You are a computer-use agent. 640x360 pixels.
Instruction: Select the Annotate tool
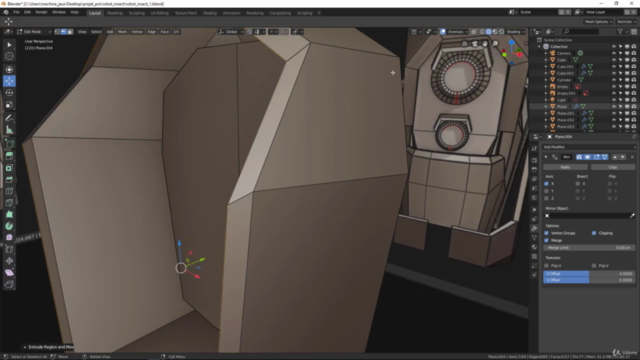(x=9, y=118)
